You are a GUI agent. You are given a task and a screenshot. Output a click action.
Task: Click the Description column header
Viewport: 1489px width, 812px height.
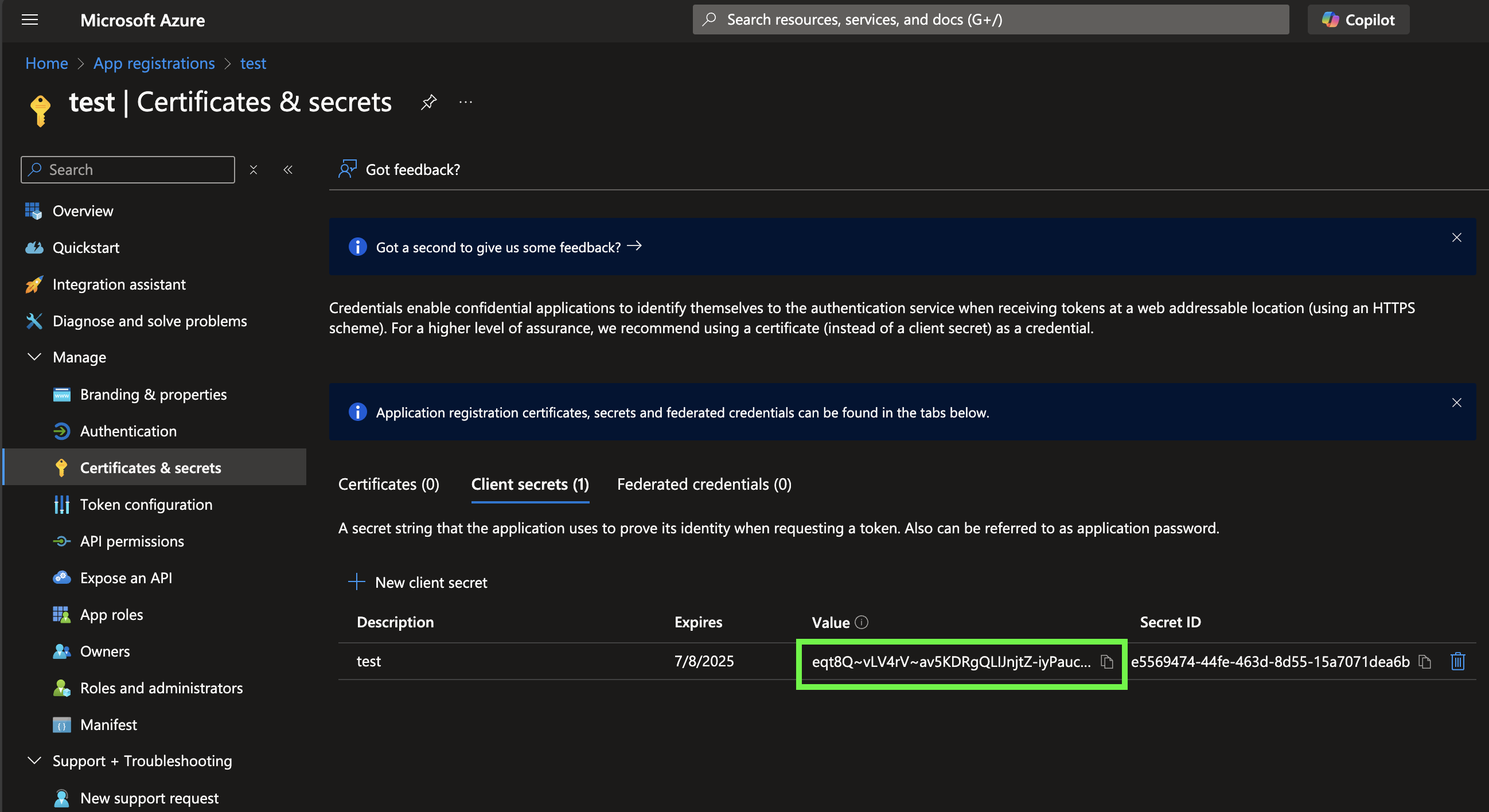coord(395,622)
